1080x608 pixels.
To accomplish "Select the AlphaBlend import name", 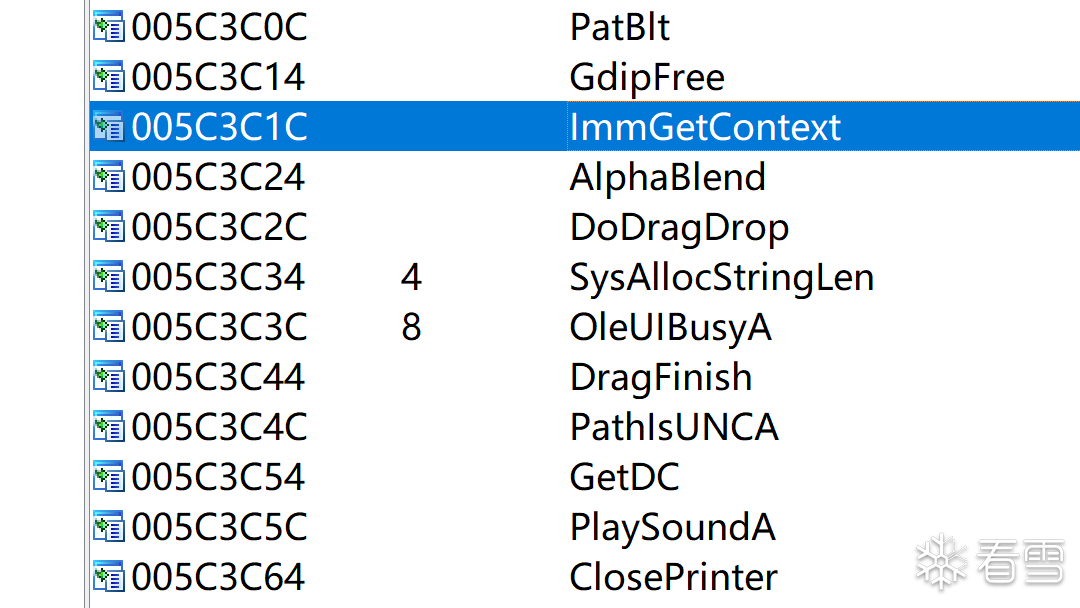I will click(667, 177).
